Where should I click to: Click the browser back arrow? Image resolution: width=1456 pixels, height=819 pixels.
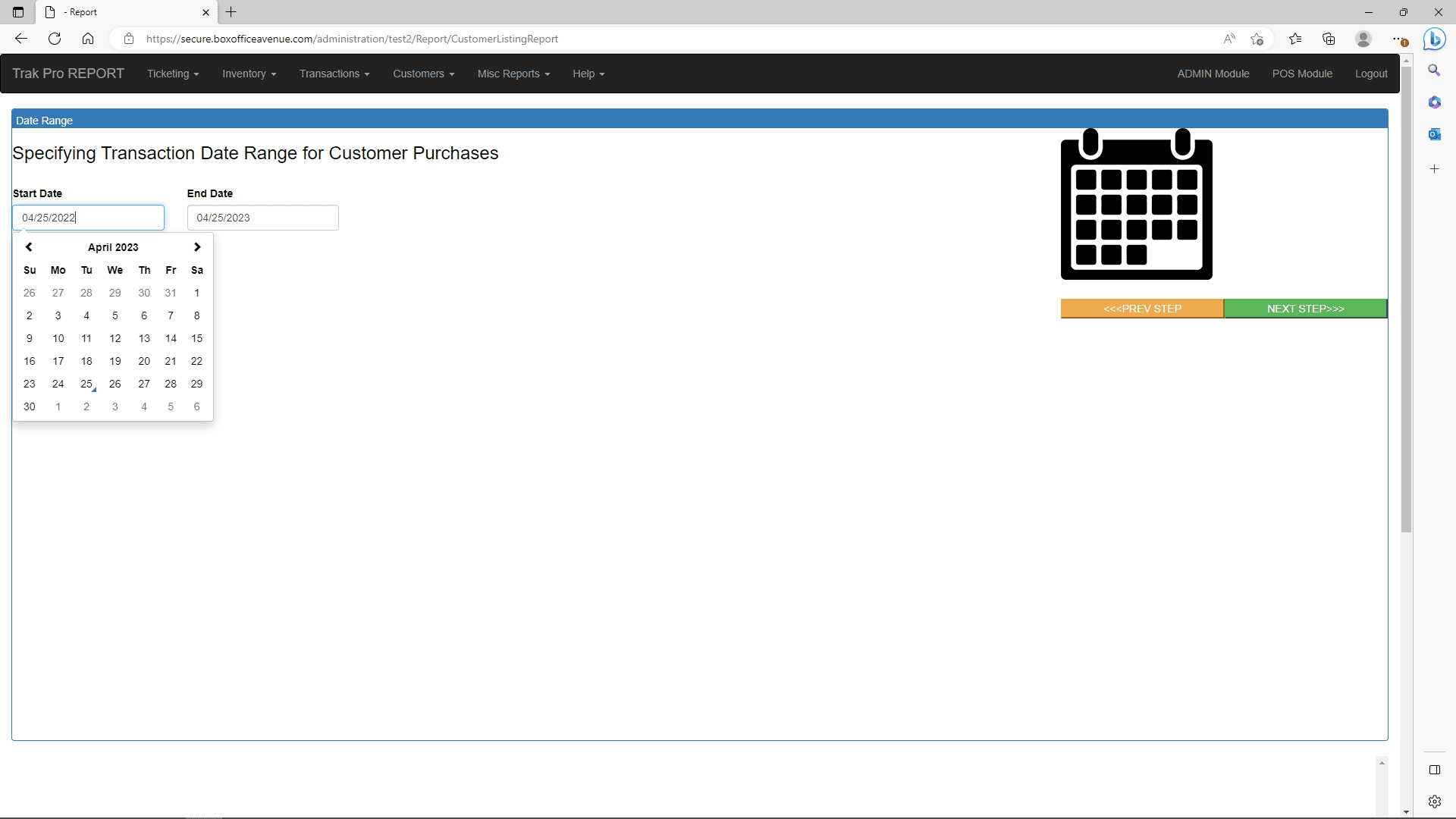click(x=21, y=39)
